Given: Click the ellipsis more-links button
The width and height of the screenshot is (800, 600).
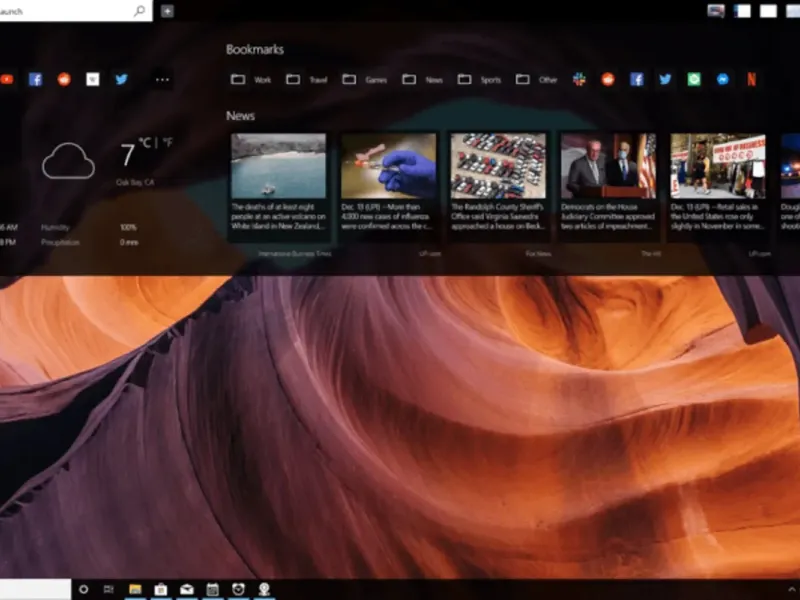Looking at the screenshot, I should tap(162, 80).
